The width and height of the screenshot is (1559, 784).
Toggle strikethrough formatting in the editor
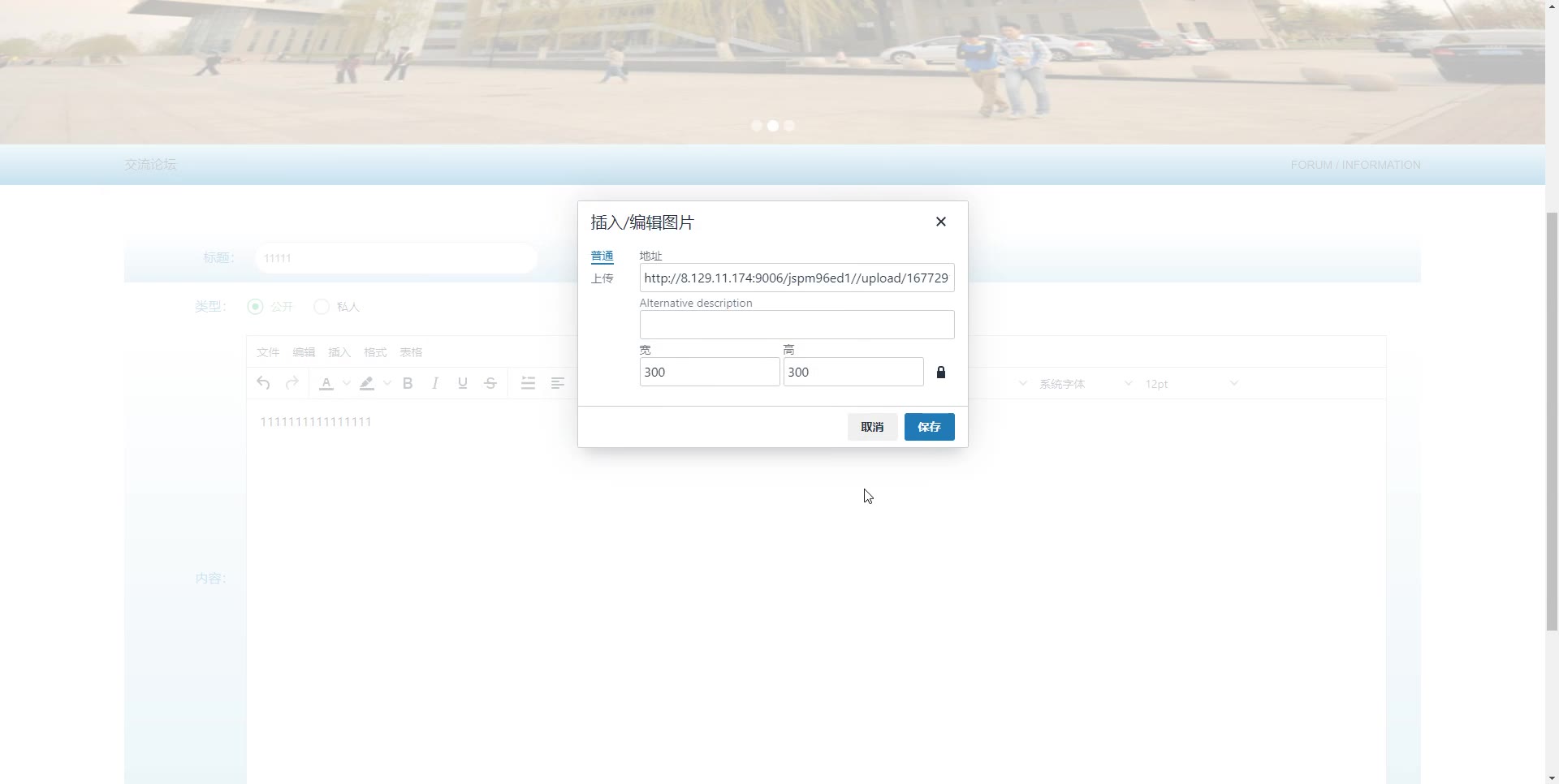[x=490, y=383]
